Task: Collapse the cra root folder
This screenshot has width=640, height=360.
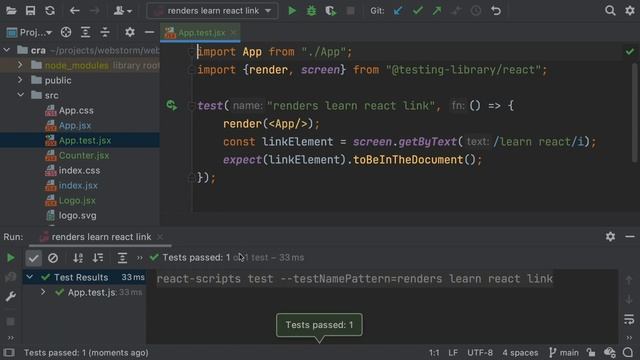Action: point(7,50)
